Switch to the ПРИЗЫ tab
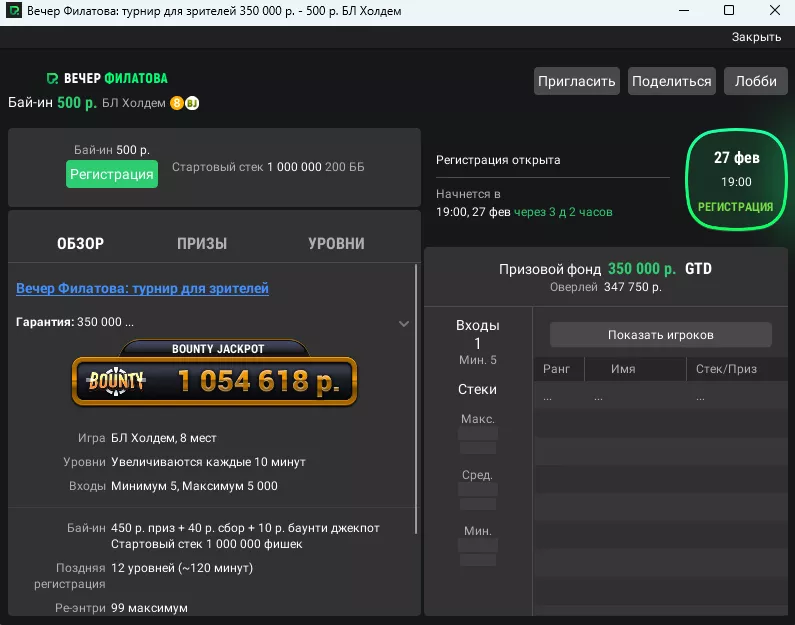Screen dimensions: 795x625 (202, 243)
